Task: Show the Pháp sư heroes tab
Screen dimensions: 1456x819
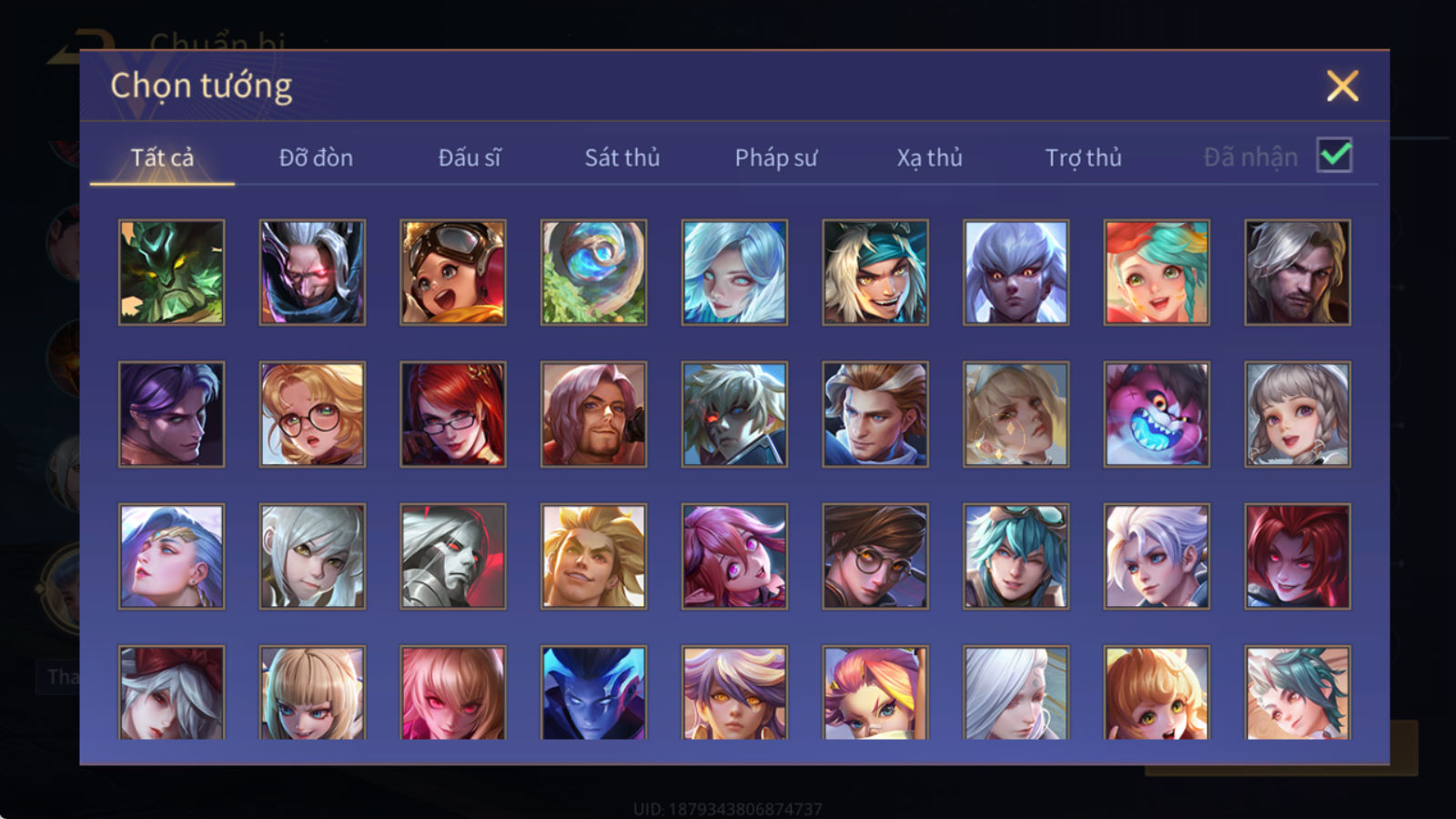Action: 776,157
